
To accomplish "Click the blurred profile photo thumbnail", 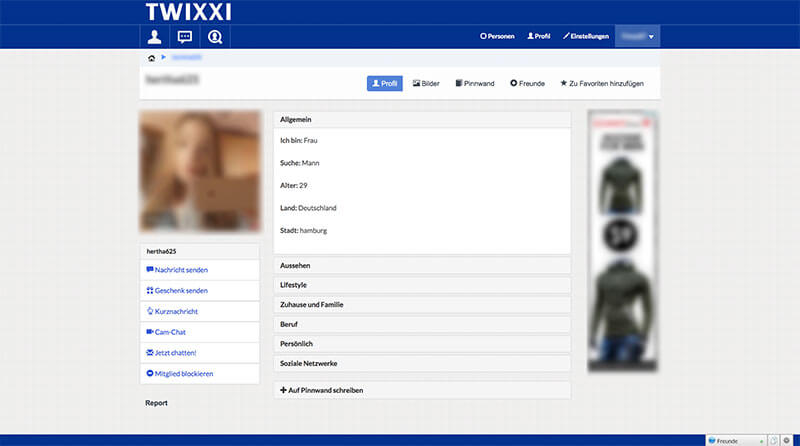I will coord(199,171).
